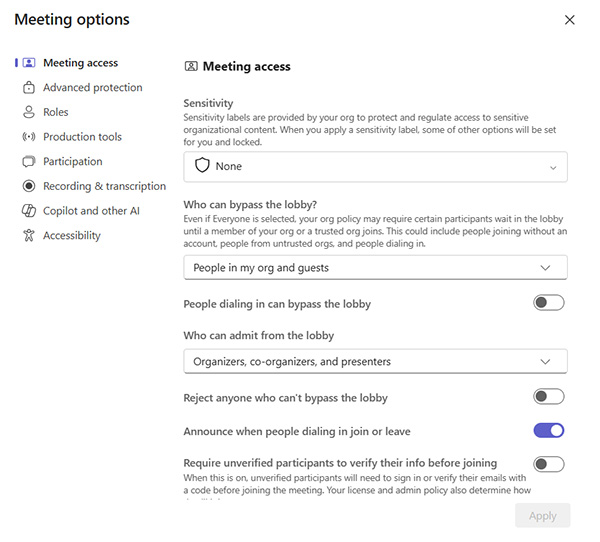
Task: Click chevron beside People in my org and guests
Action: (545, 268)
